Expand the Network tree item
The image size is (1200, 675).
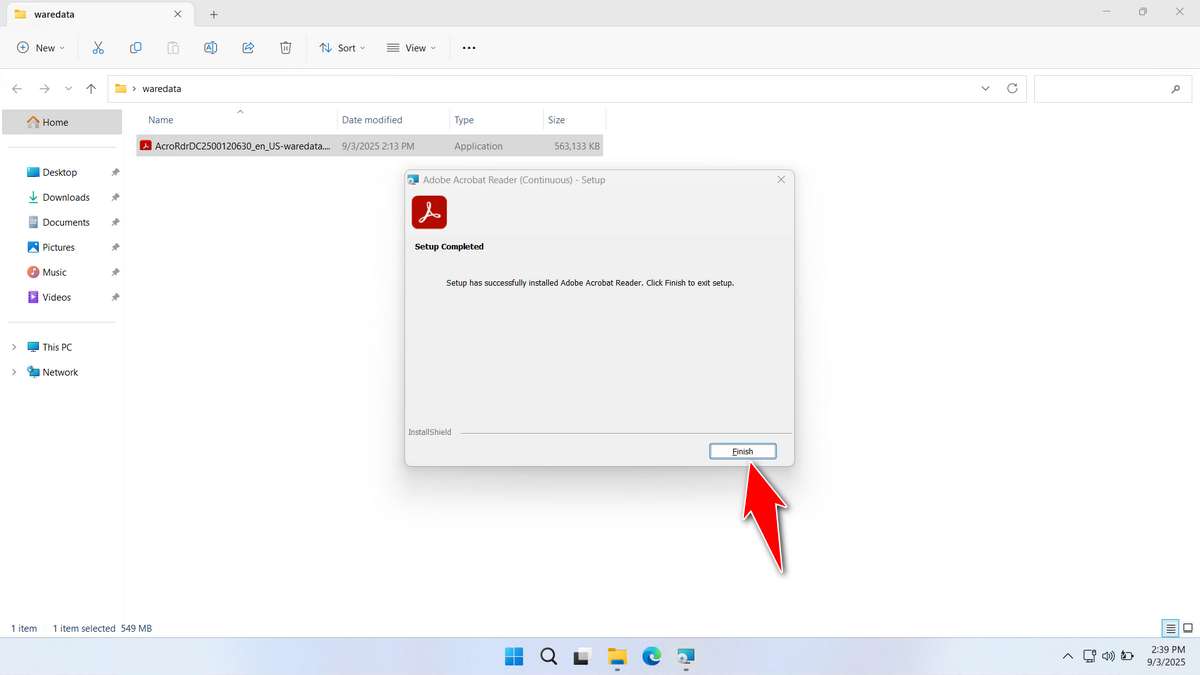13,372
